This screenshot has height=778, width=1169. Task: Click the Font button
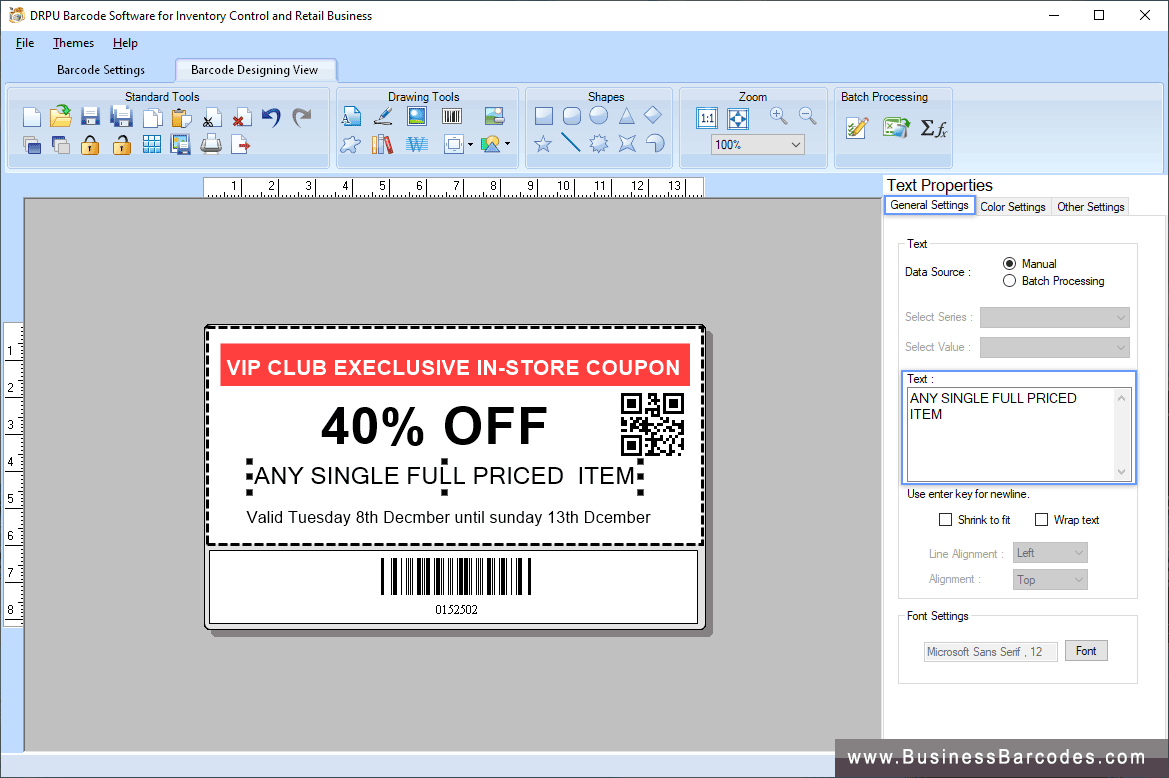(x=1086, y=650)
